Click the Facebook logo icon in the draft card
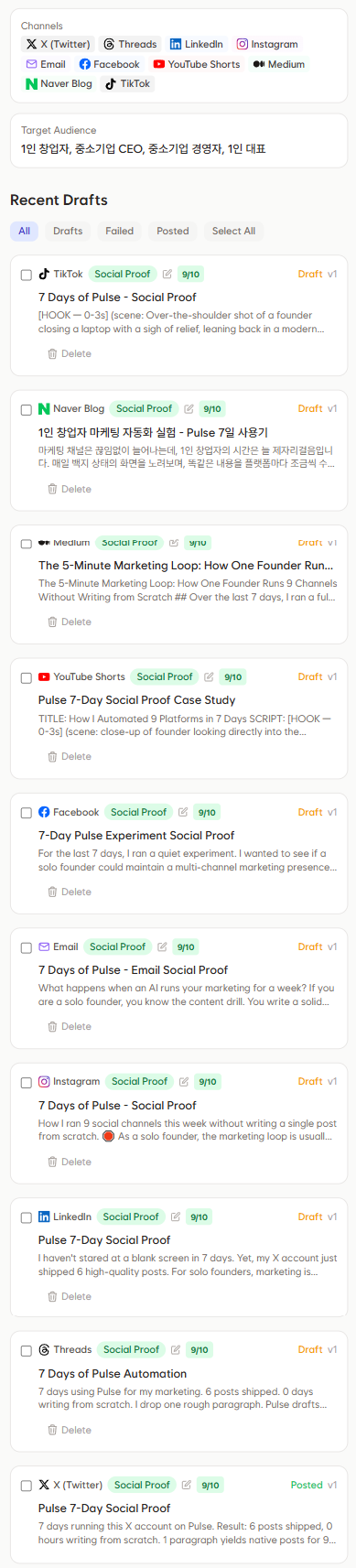This screenshot has height=1568, width=356. pos(44,812)
